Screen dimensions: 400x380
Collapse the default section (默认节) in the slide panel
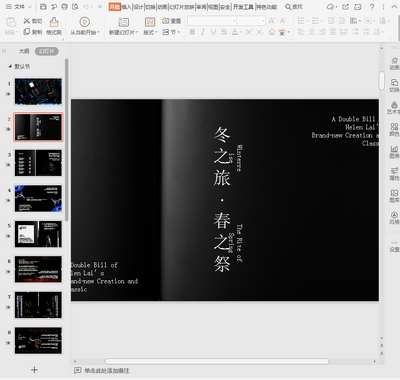click(10, 66)
